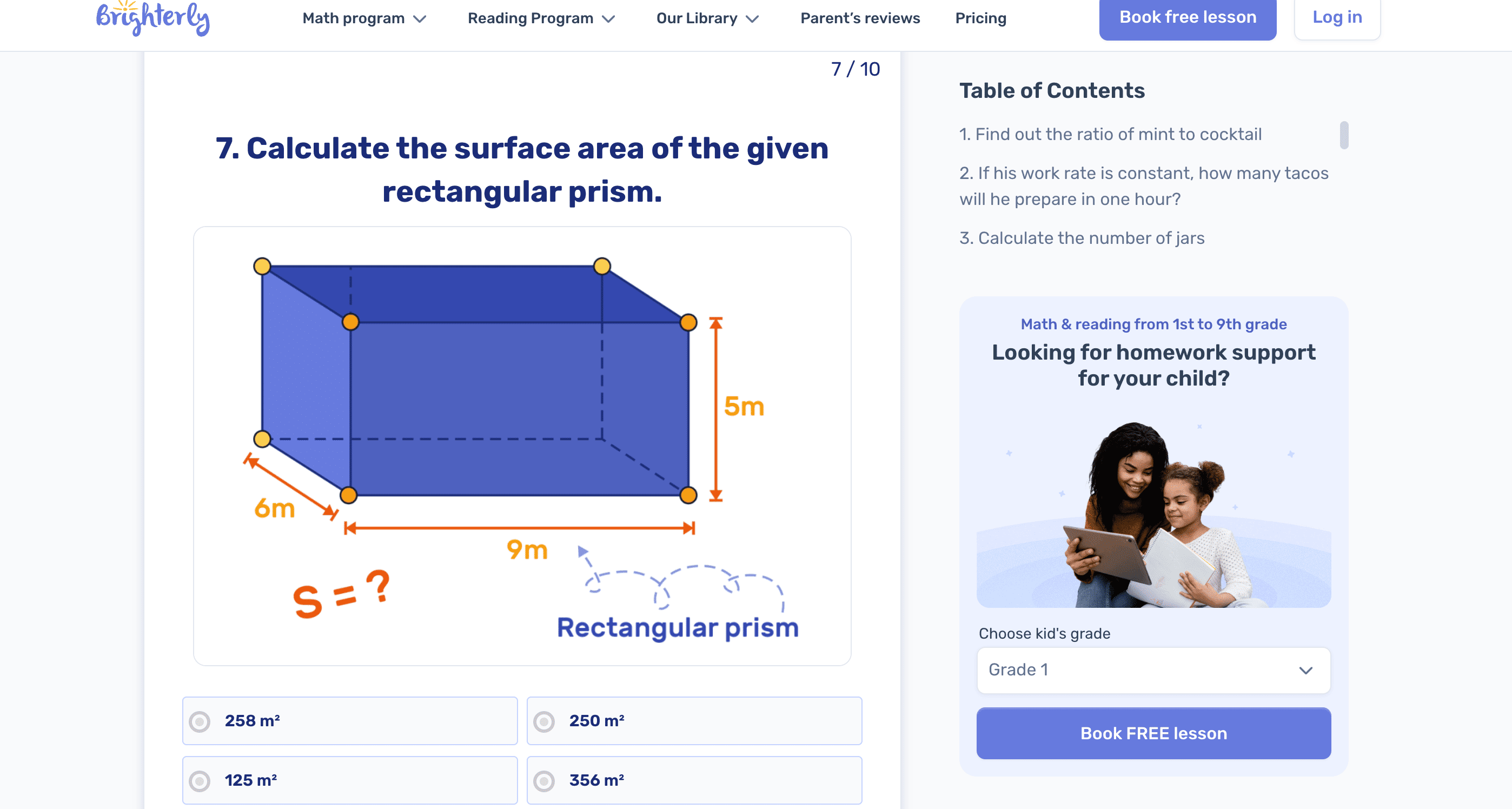Click the Log in button
This screenshot has width=1512, height=809.
[1336, 18]
